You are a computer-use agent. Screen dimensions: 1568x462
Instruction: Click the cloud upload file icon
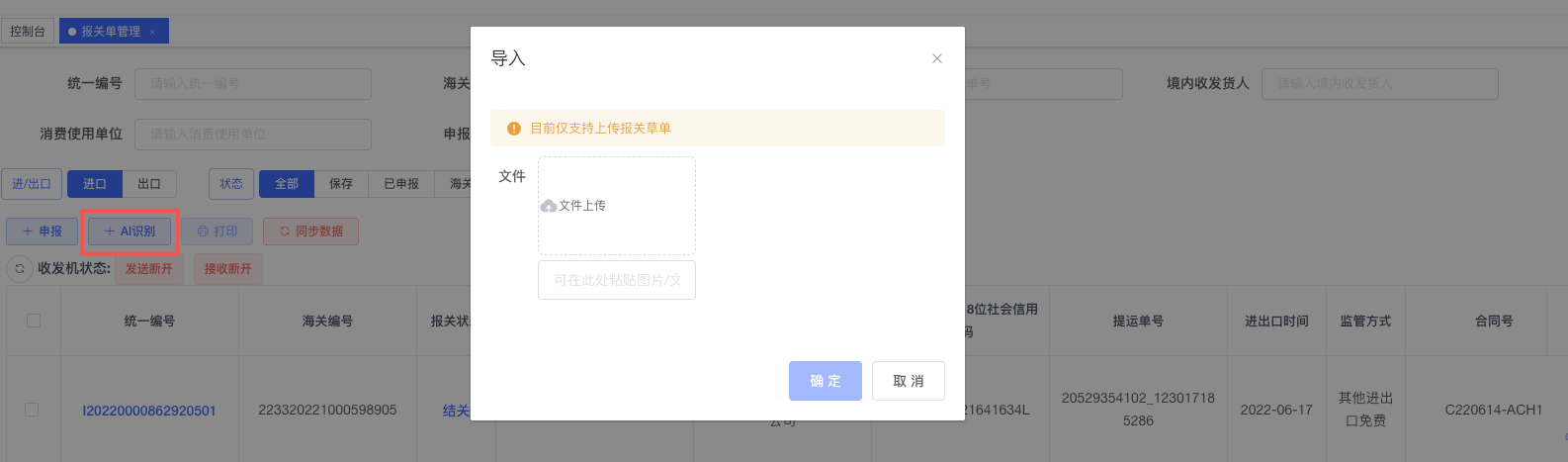tap(549, 206)
